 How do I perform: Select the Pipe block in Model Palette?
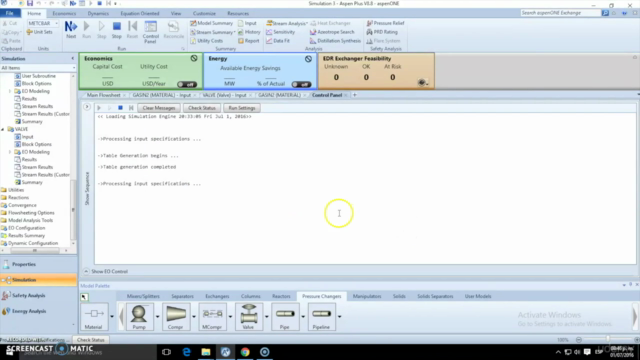coord(285,317)
